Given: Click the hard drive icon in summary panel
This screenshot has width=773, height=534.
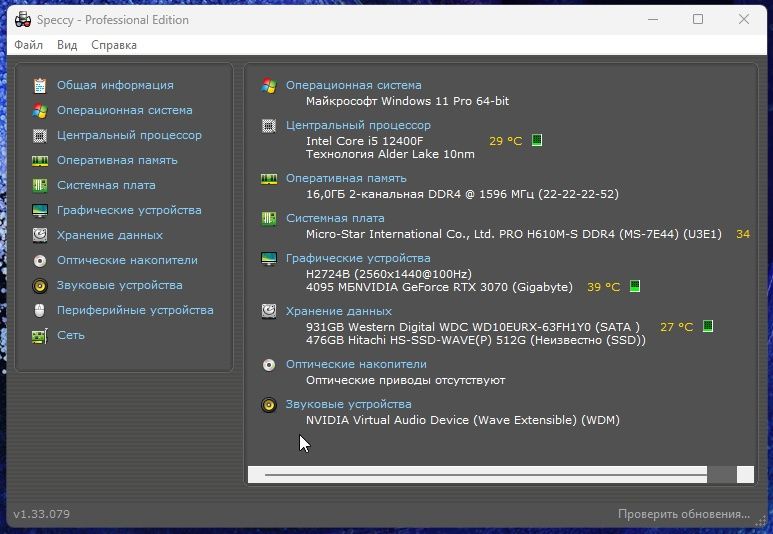Looking at the screenshot, I should [x=269, y=311].
